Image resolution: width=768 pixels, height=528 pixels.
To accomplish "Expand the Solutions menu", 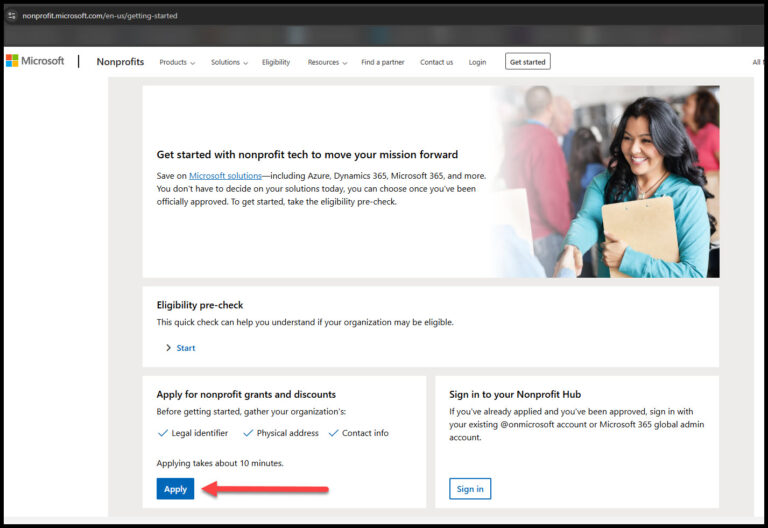I will (229, 62).
